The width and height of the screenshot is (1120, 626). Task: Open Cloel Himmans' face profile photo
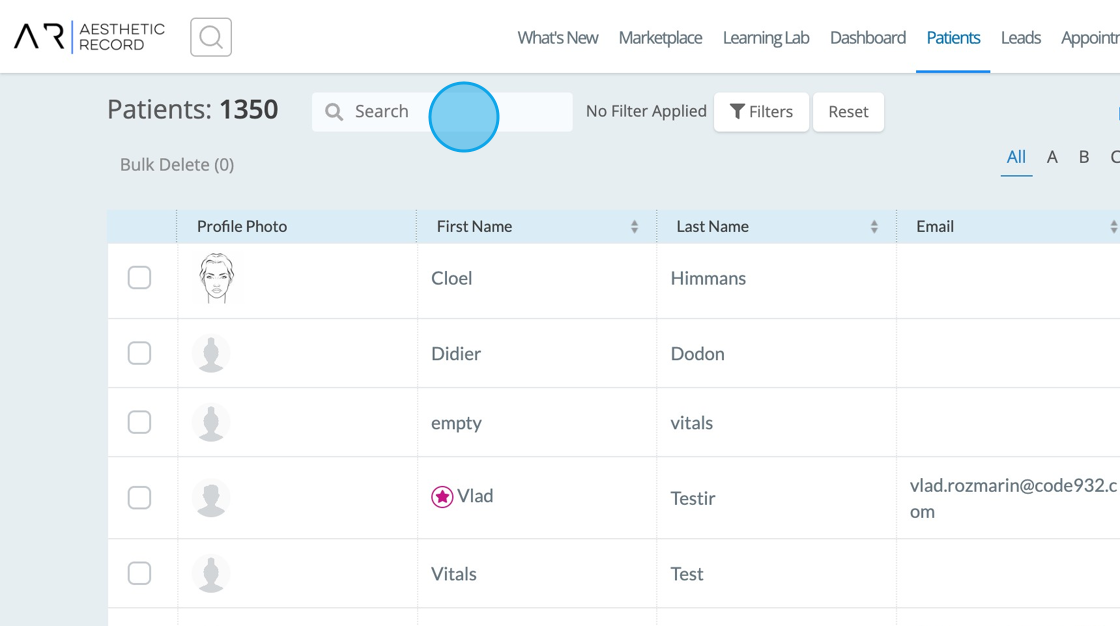click(216, 278)
